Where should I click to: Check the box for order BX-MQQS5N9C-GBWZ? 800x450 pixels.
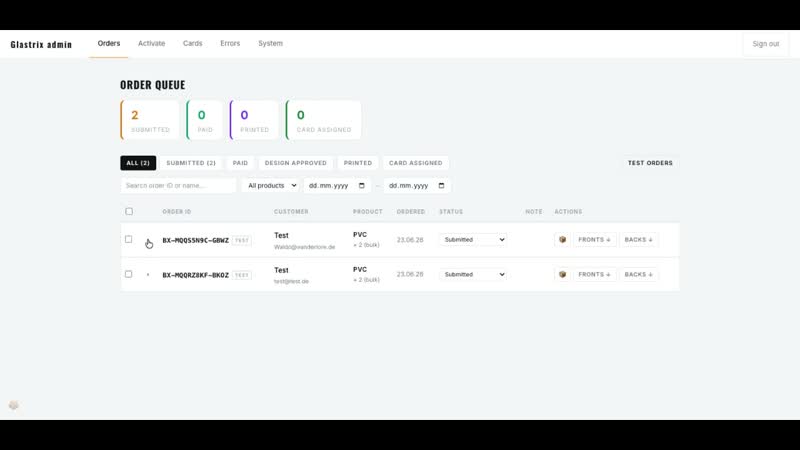click(129, 239)
